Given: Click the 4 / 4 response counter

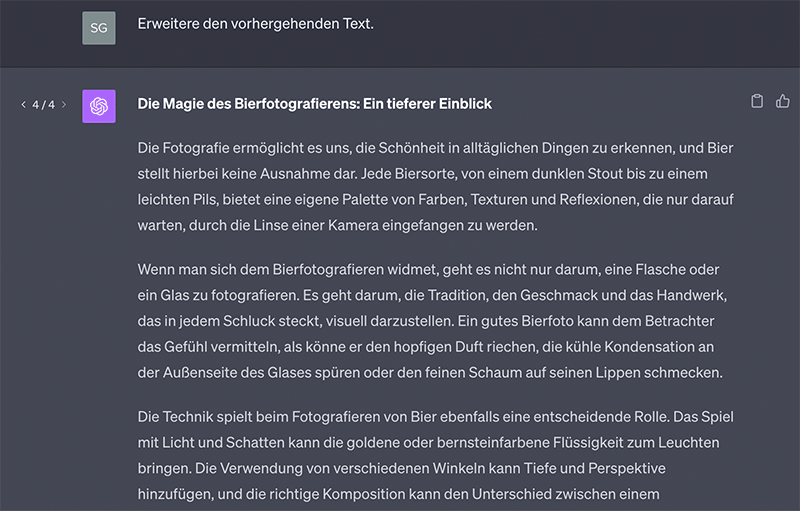Looking at the screenshot, I should (x=43, y=105).
